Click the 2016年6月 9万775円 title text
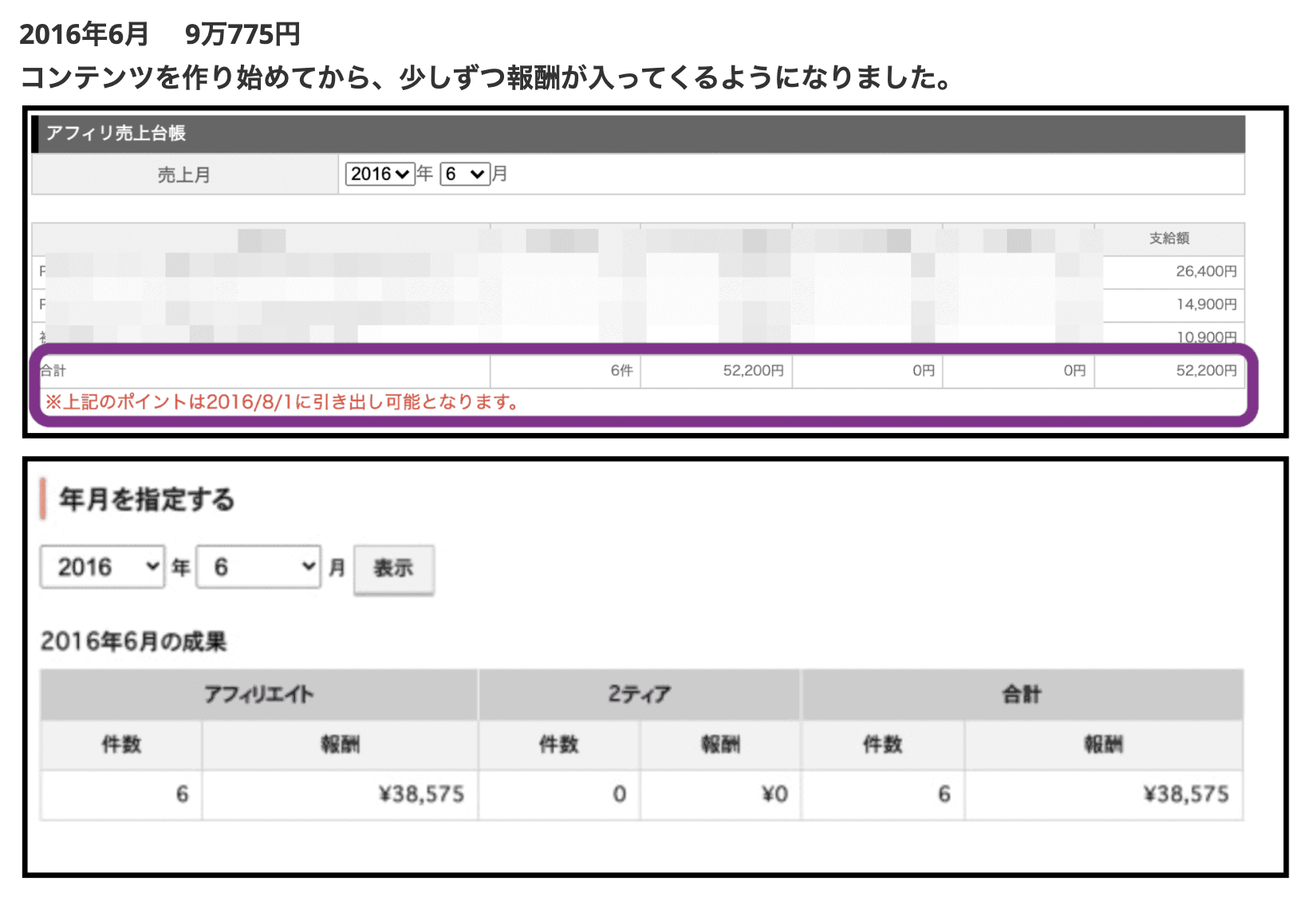This screenshot has height=898, width=1316. (x=160, y=34)
